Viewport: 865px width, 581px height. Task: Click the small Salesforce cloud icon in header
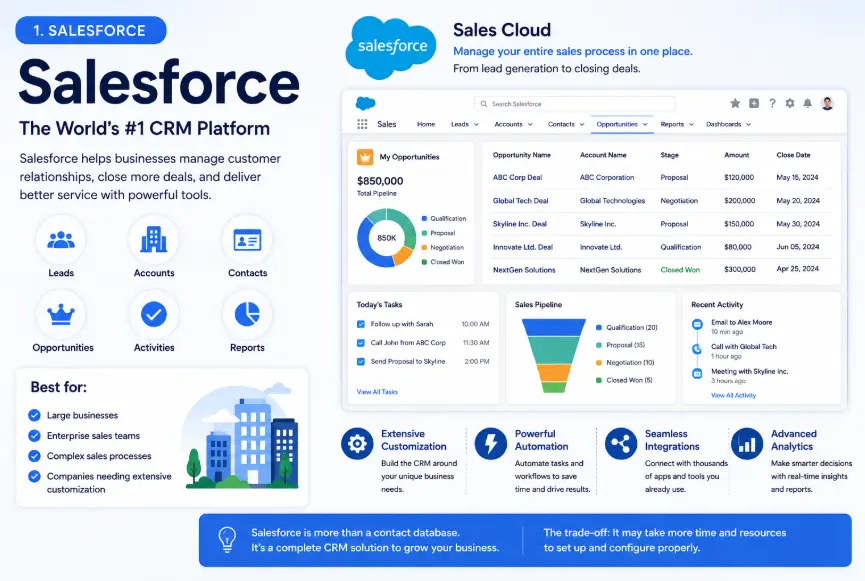[x=365, y=103]
